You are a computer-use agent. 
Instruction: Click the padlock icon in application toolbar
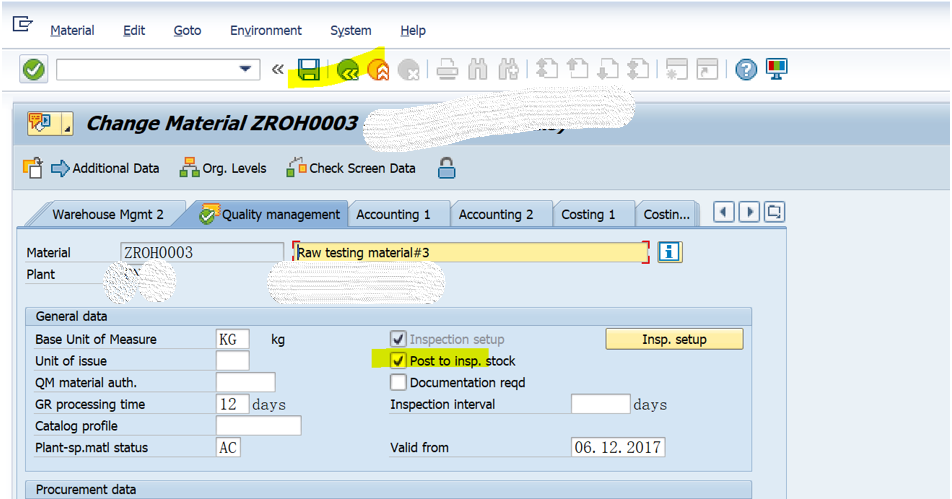tap(446, 168)
